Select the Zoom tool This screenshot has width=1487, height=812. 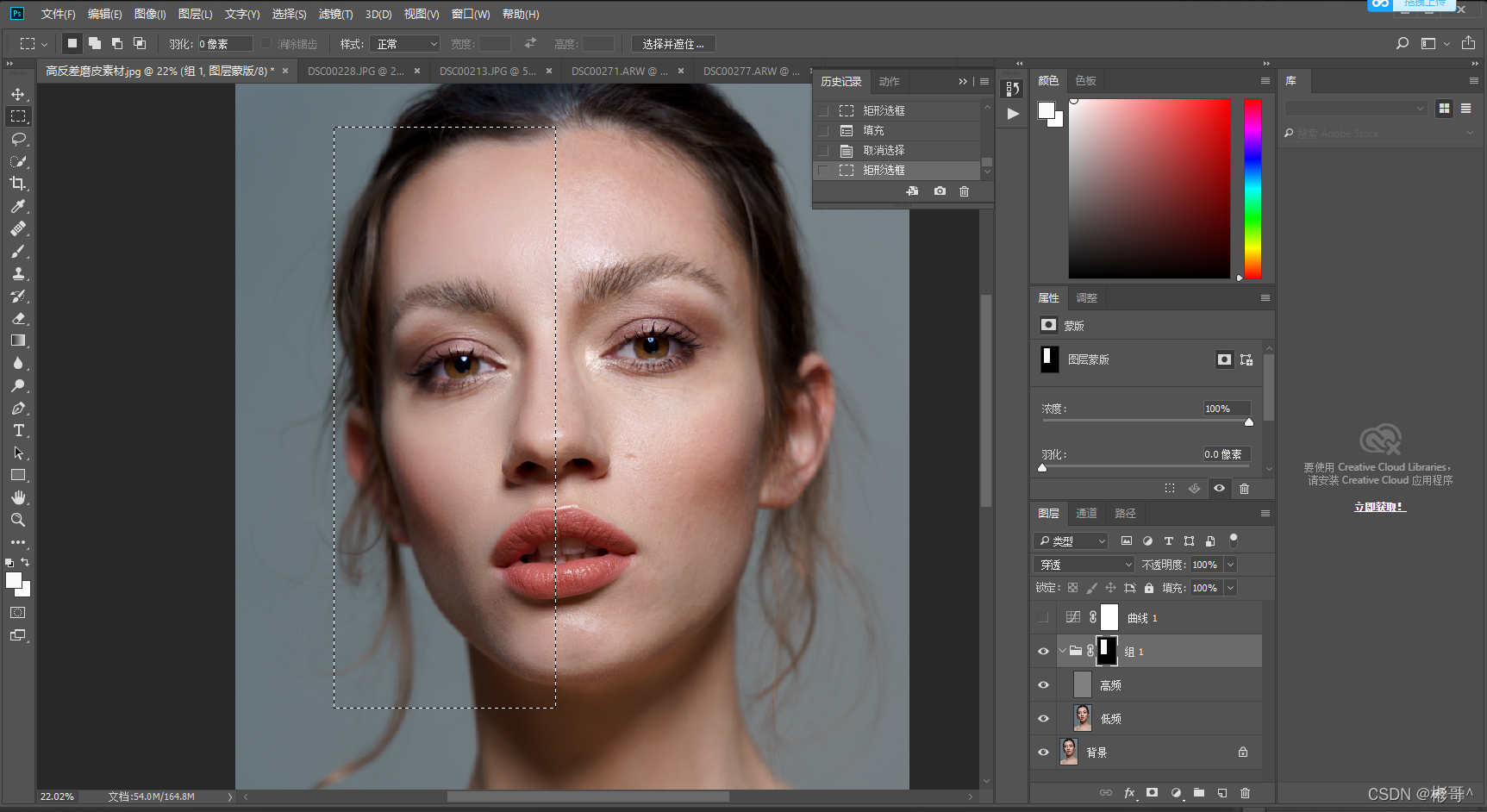click(18, 520)
